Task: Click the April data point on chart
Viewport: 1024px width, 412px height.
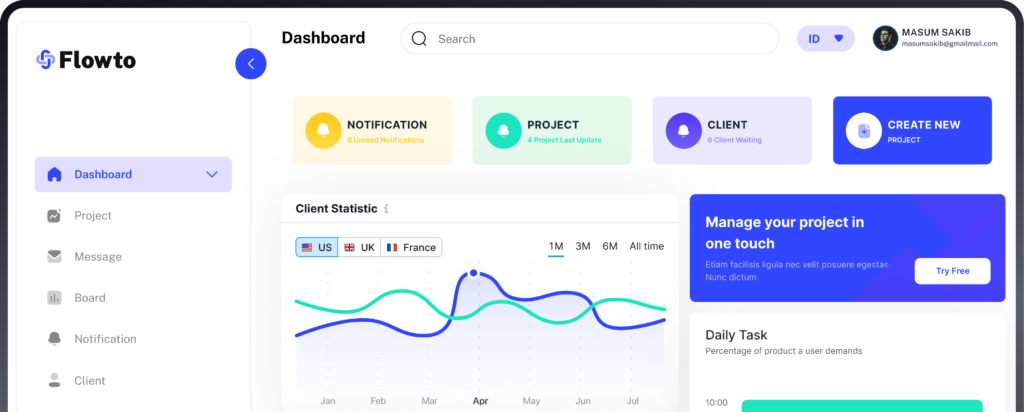Action: [473, 273]
